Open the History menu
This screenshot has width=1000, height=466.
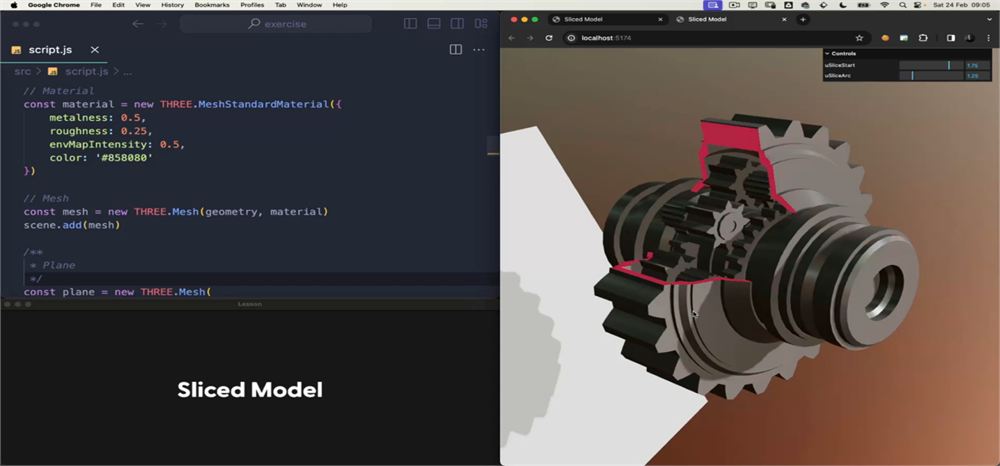tap(172, 4)
